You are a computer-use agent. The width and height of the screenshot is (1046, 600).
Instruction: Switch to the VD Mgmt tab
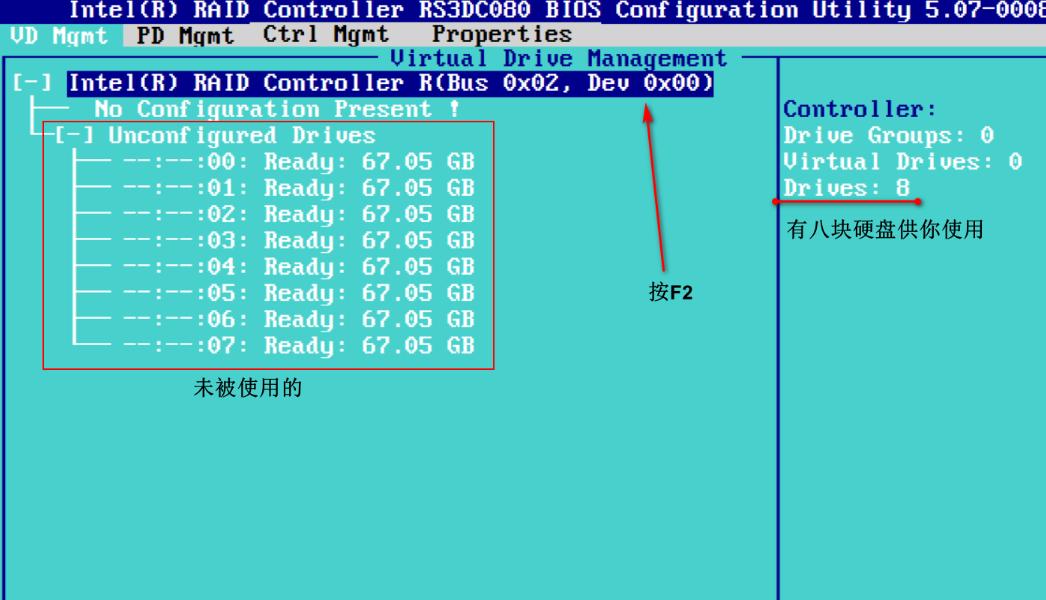click(59, 35)
